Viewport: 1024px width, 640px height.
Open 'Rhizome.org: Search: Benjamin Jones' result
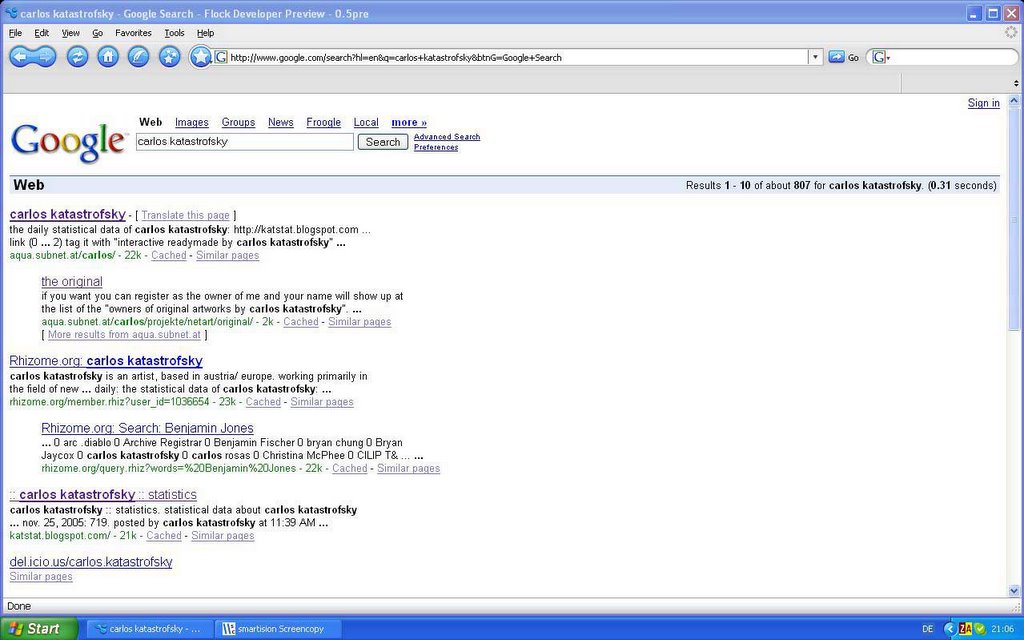point(148,428)
